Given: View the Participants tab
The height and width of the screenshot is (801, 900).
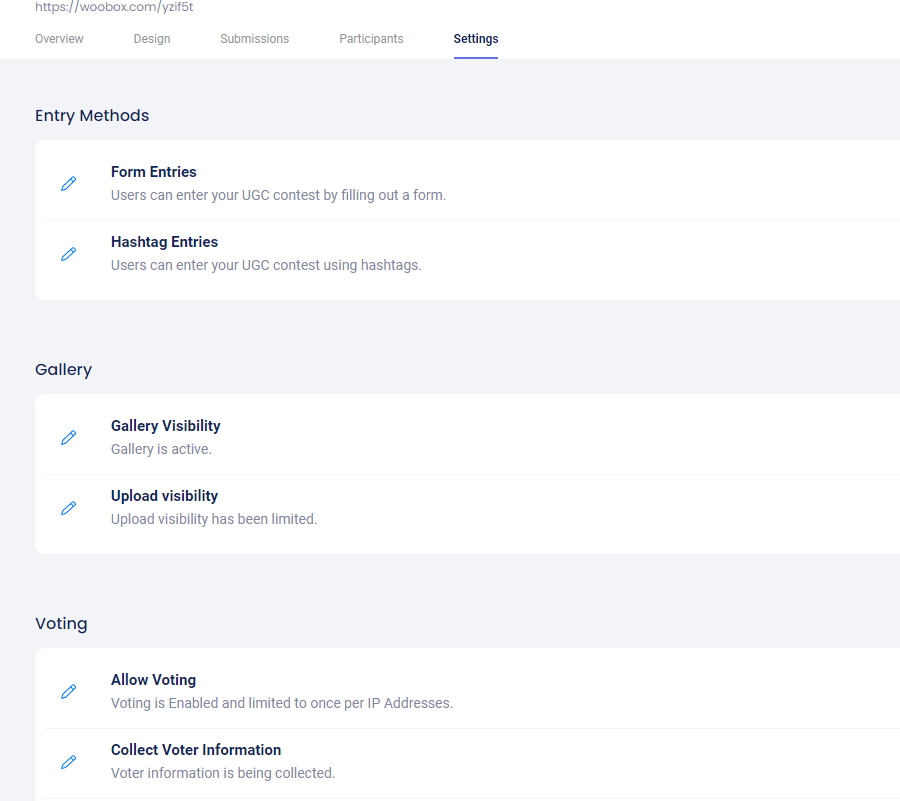Looking at the screenshot, I should pyautogui.click(x=371, y=39).
